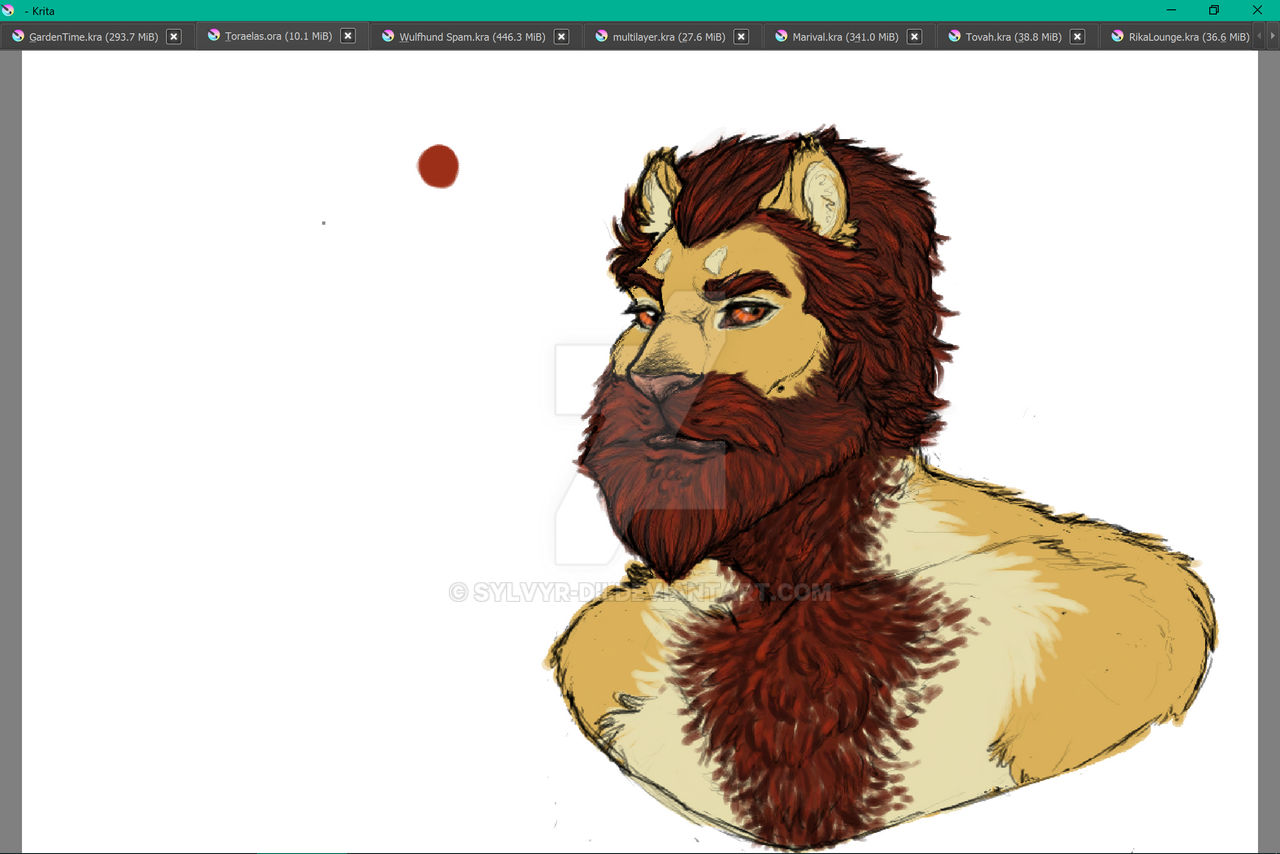Minimize the Krita window
The width and height of the screenshot is (1280, 854).
coord(1171,10)
